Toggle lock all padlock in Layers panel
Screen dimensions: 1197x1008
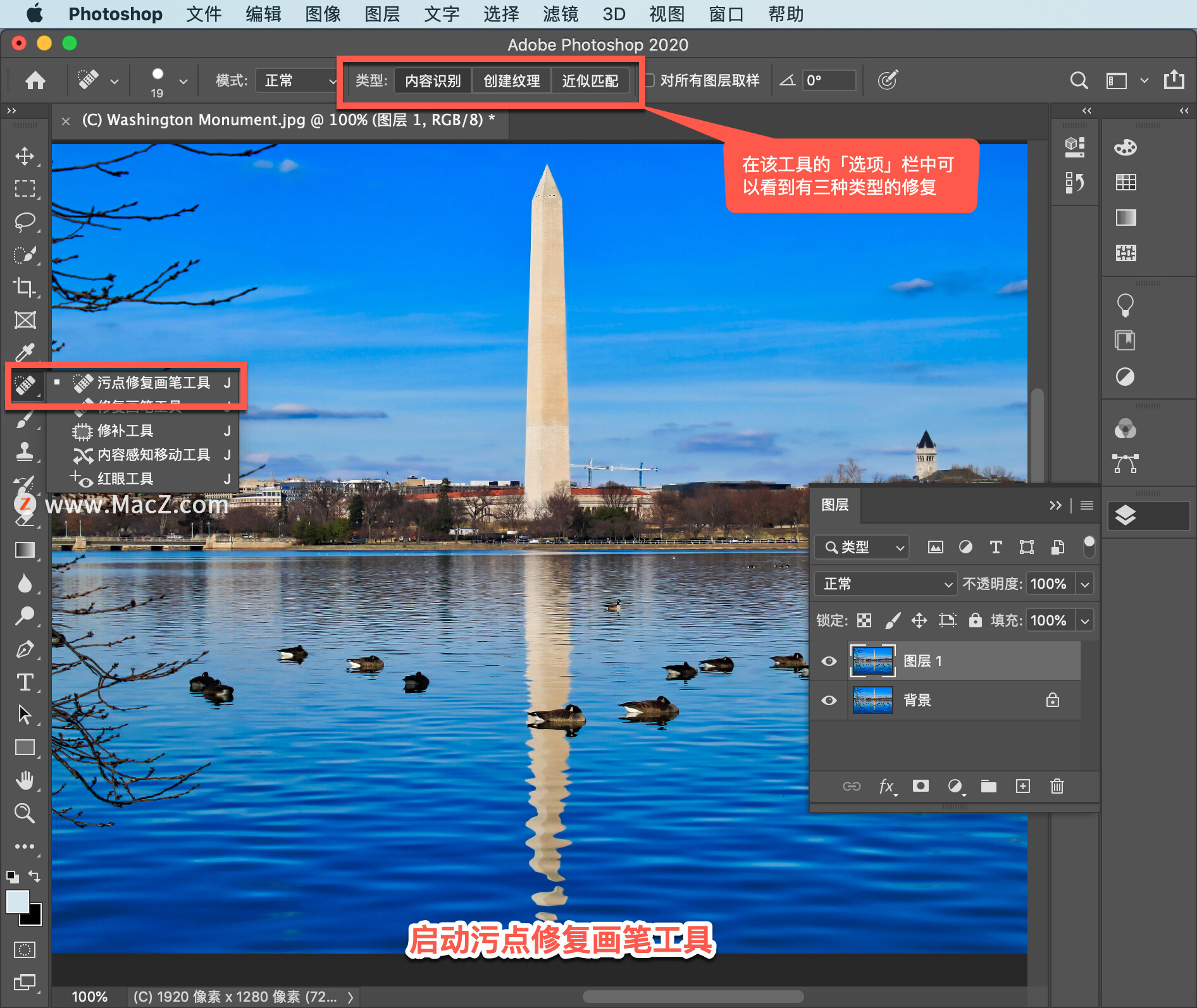coord(976,620)
